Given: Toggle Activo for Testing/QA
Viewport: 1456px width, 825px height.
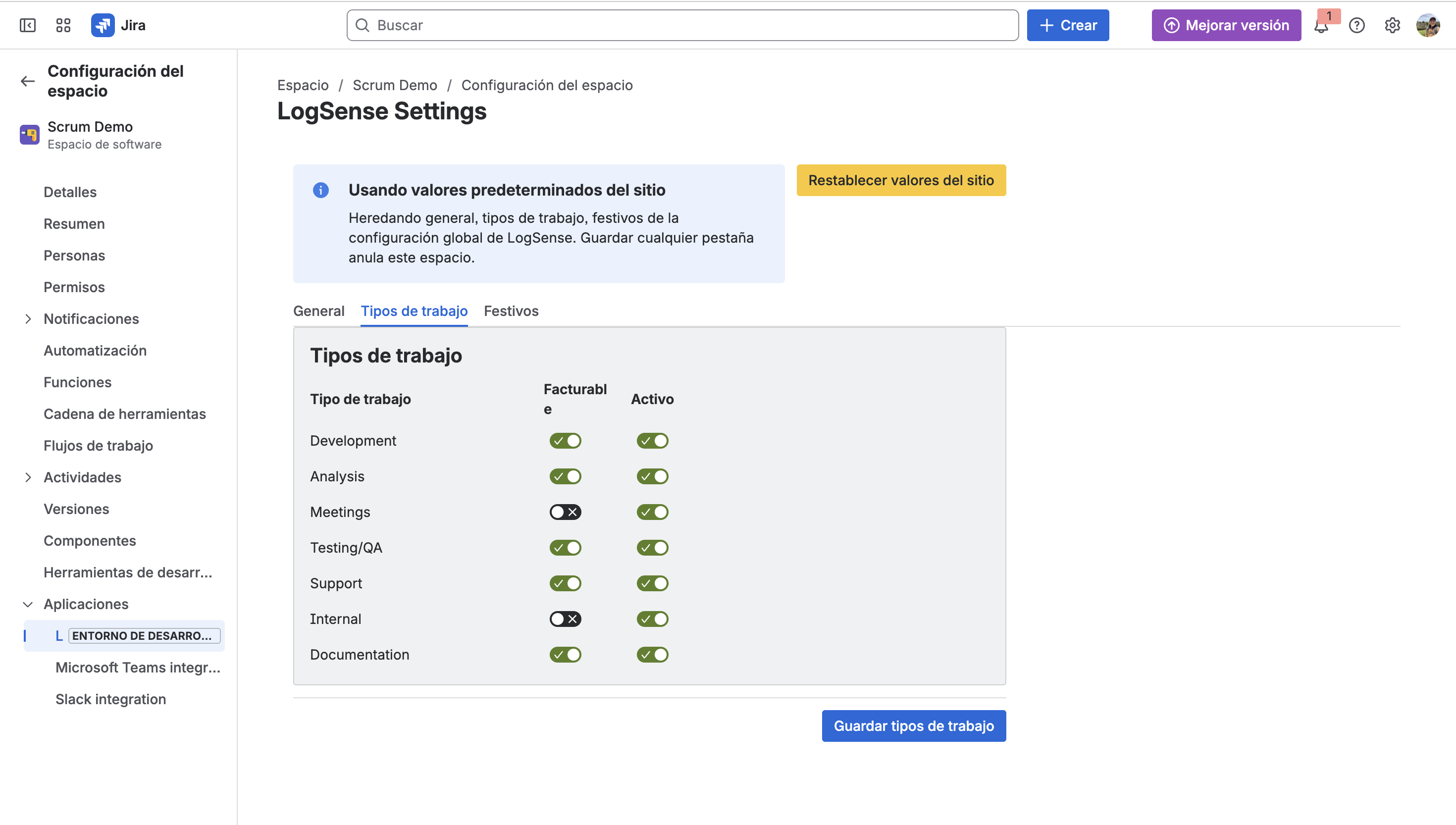Looking at the screenshot, I should [652, 548].
